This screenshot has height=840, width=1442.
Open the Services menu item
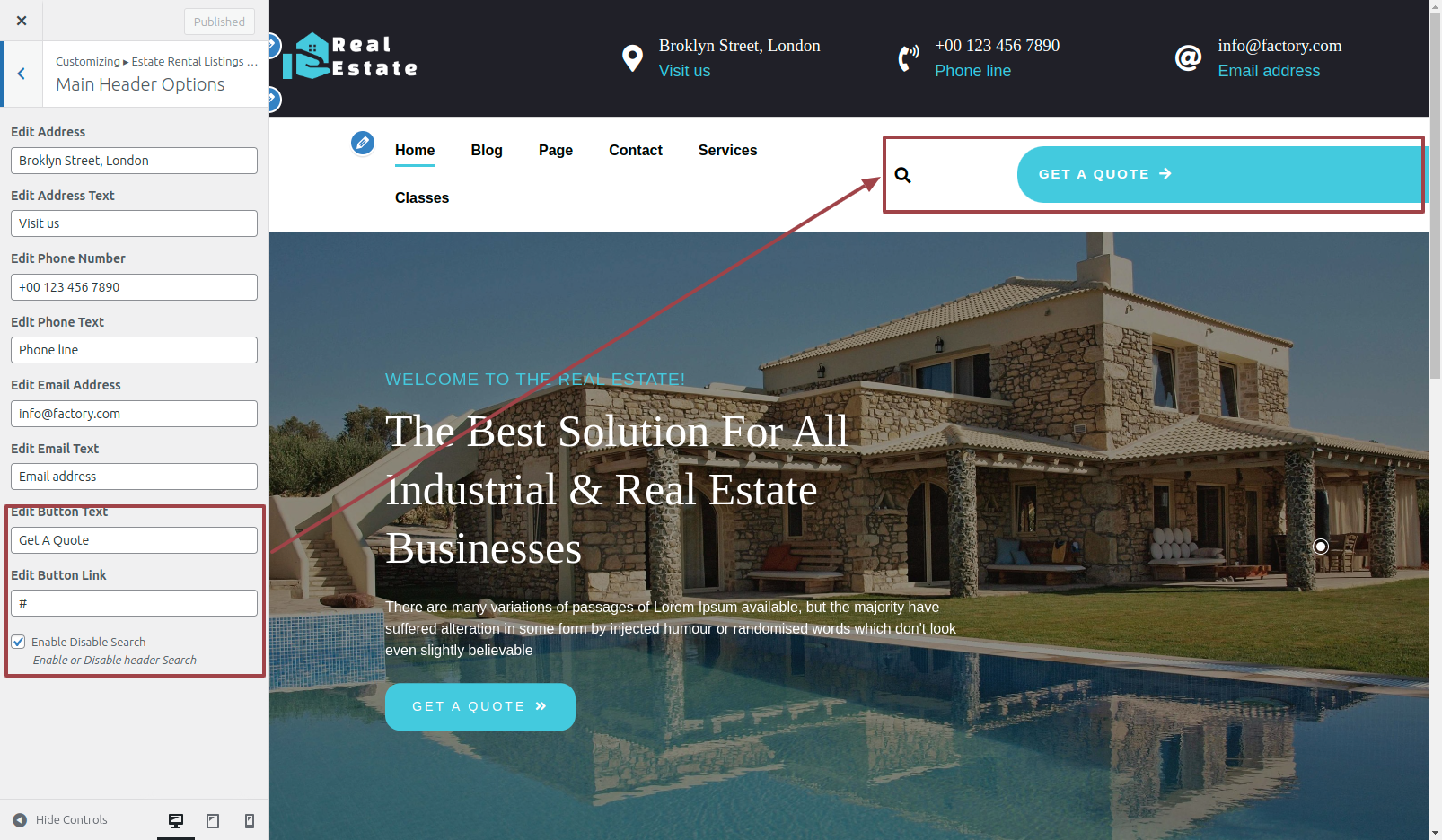tap(727, 151)
